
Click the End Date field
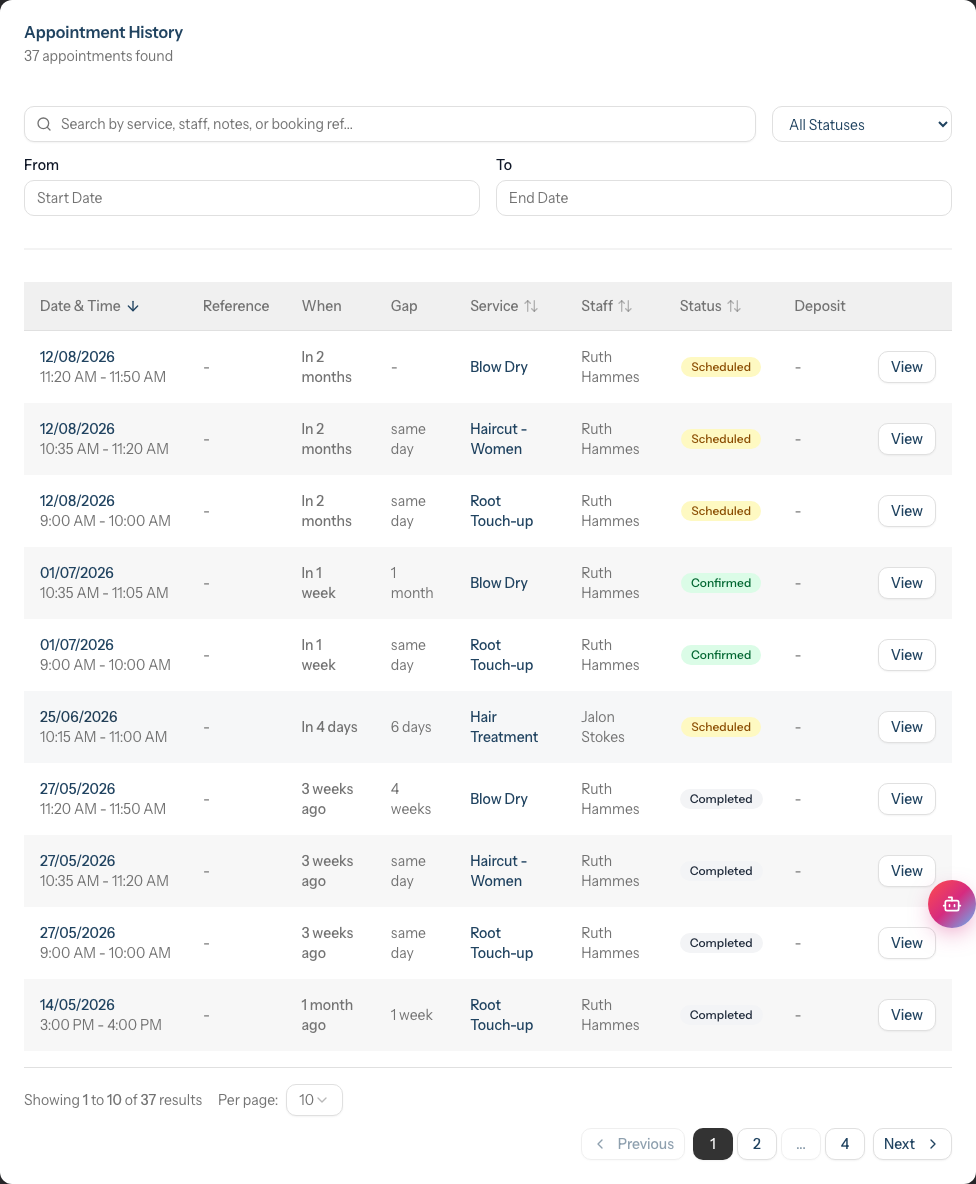coord(723,198)
